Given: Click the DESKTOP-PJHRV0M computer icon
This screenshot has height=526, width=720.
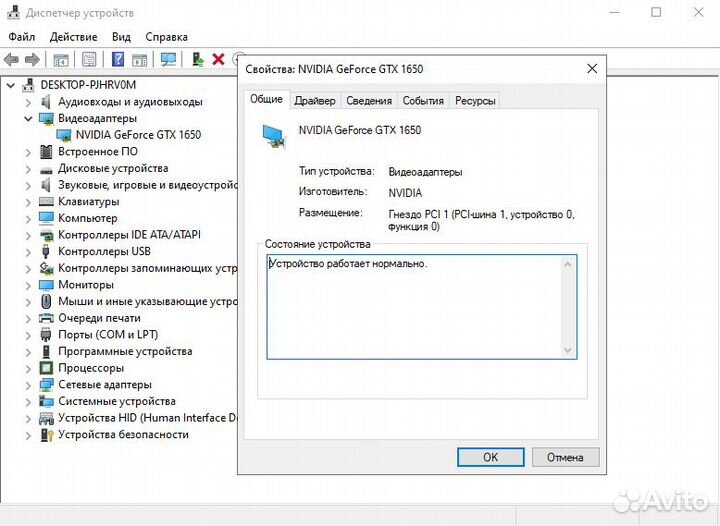Looking at the screenshot, I should coord(29,85).
